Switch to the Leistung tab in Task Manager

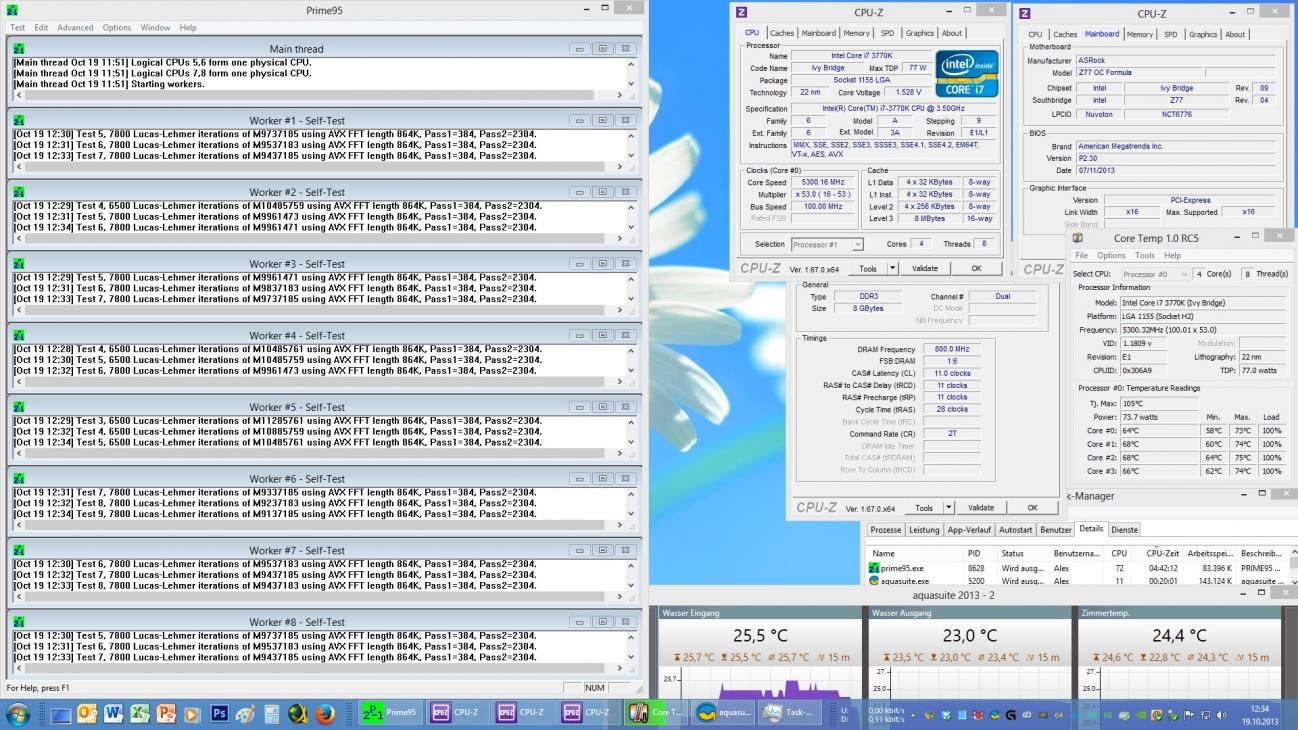[x=923, y=530]
